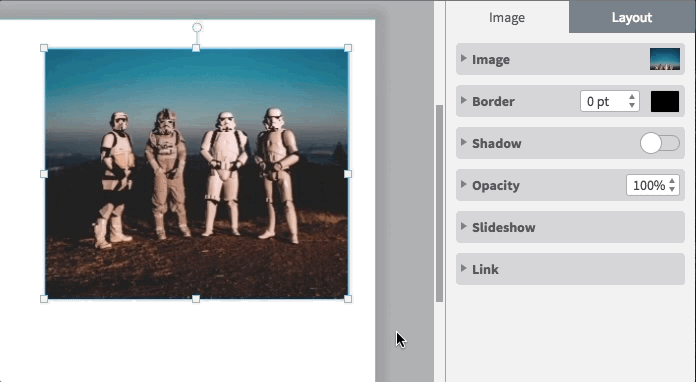The height and width of the screenshot is (382, 696).
Task: Expand the Opacity section triangle
Action: pos(463,184)
